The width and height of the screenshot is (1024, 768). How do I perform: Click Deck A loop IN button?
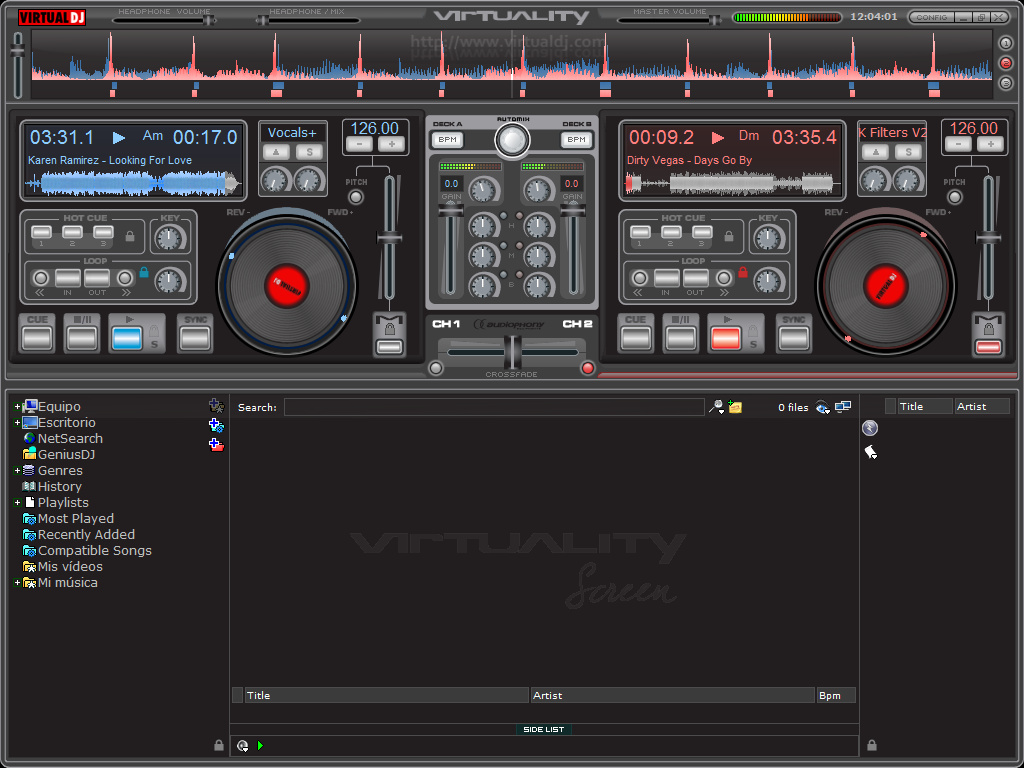tap(68, 279)
